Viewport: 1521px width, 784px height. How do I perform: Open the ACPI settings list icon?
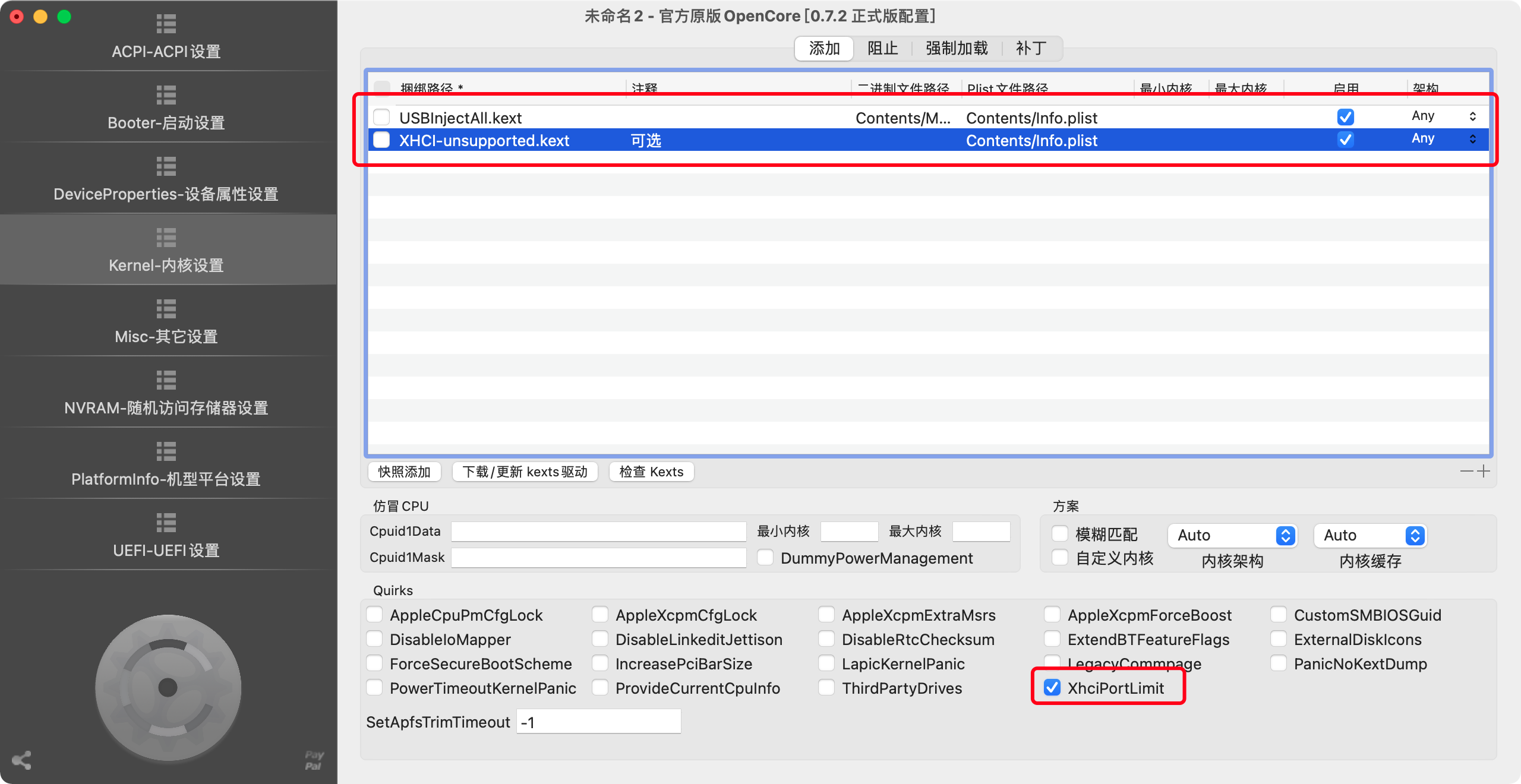166,24
